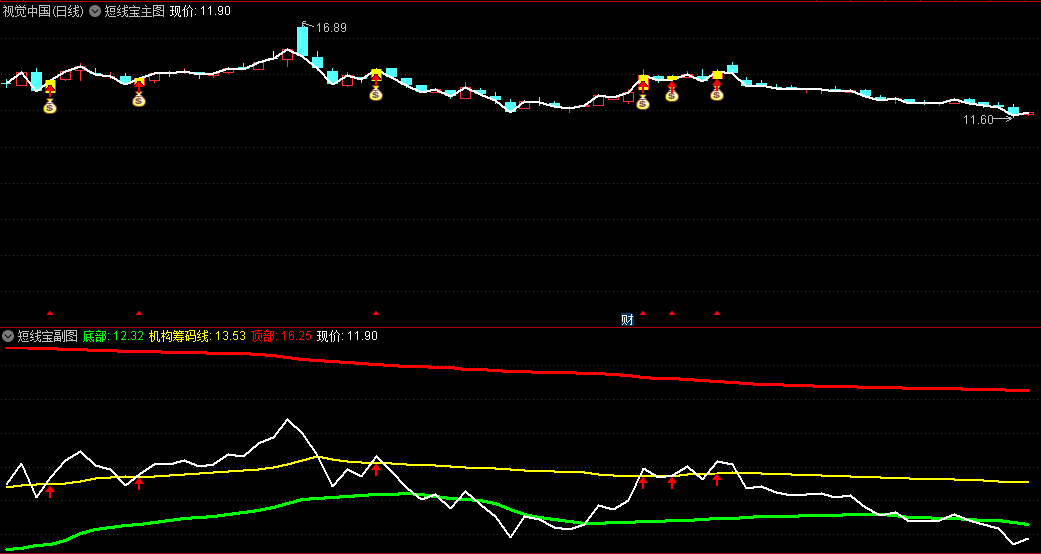
Task: Click the yellow 机构筹码线: 13.53 value
Action: pos(197,336)
